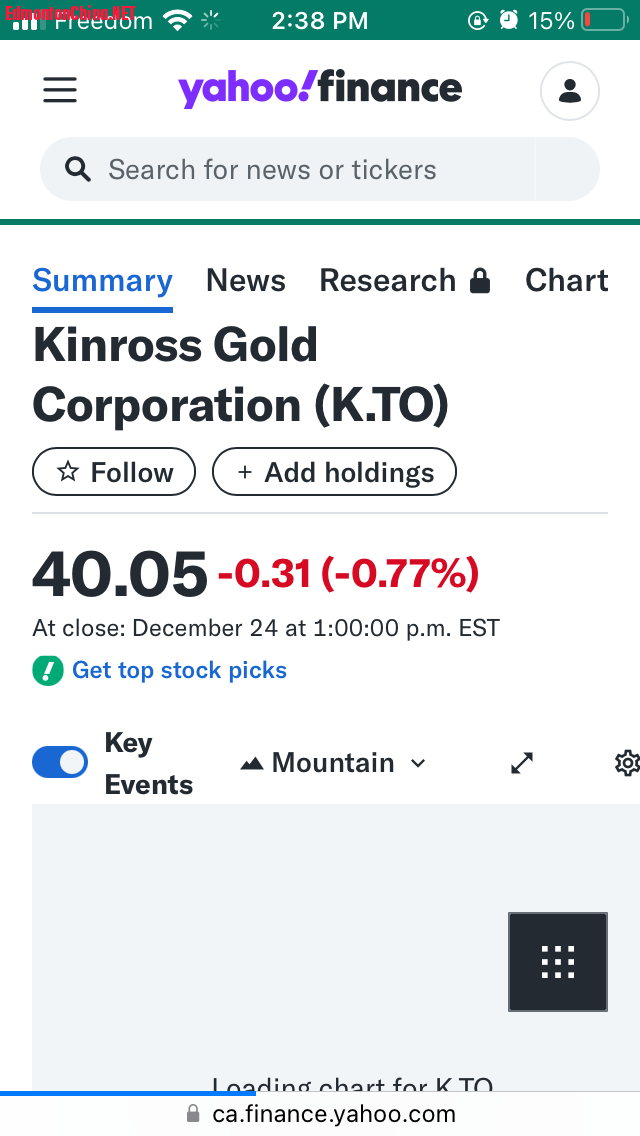
Task: Select the Summary tab
Action: coord(102,281)
